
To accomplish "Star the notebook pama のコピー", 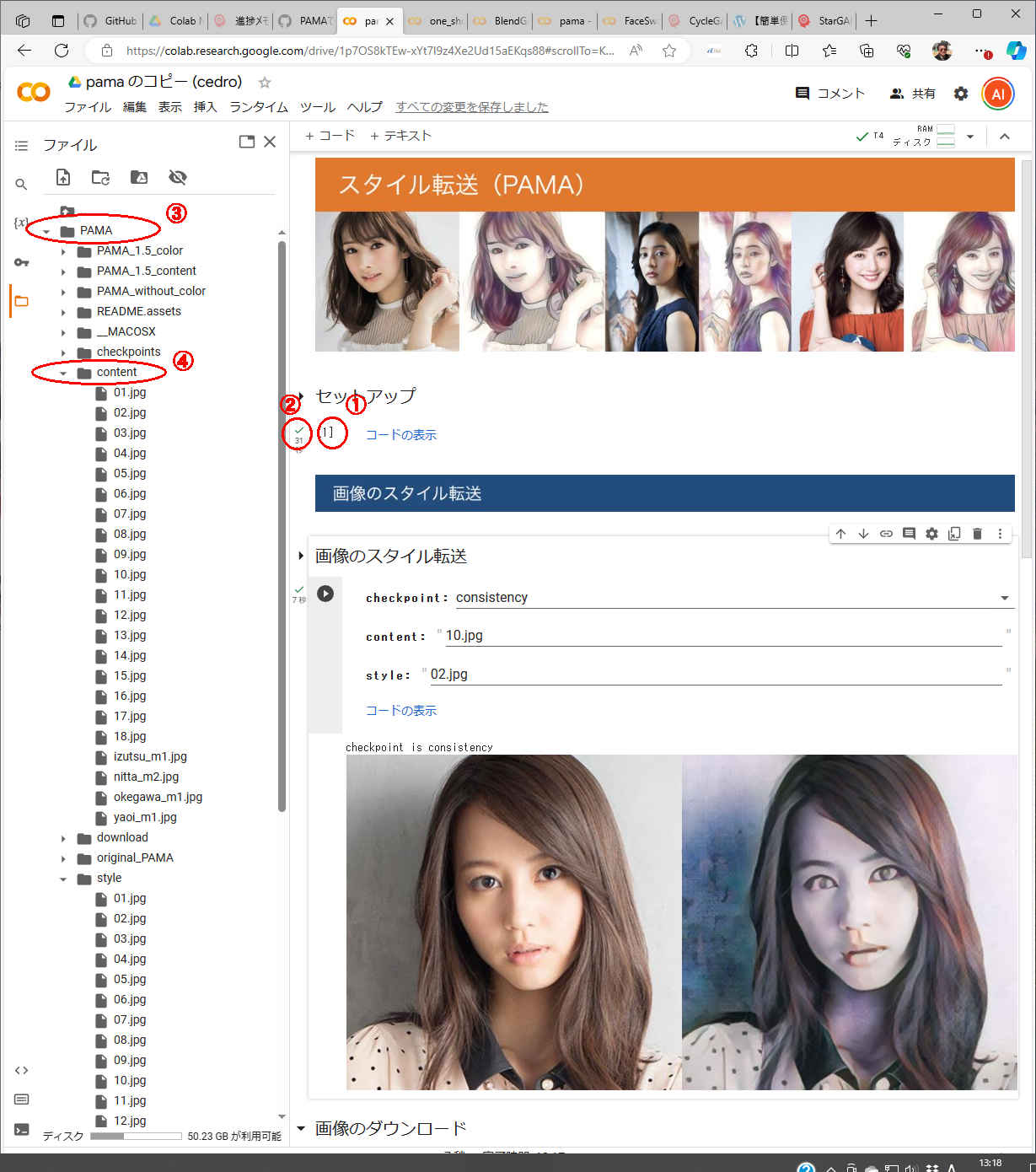I will 265,83.
